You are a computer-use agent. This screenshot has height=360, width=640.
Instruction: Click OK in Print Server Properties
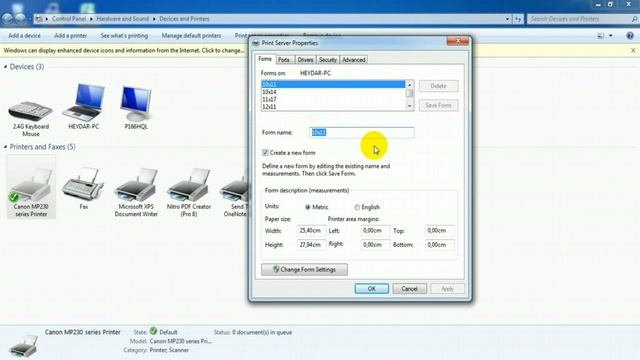tap(371, 289)
